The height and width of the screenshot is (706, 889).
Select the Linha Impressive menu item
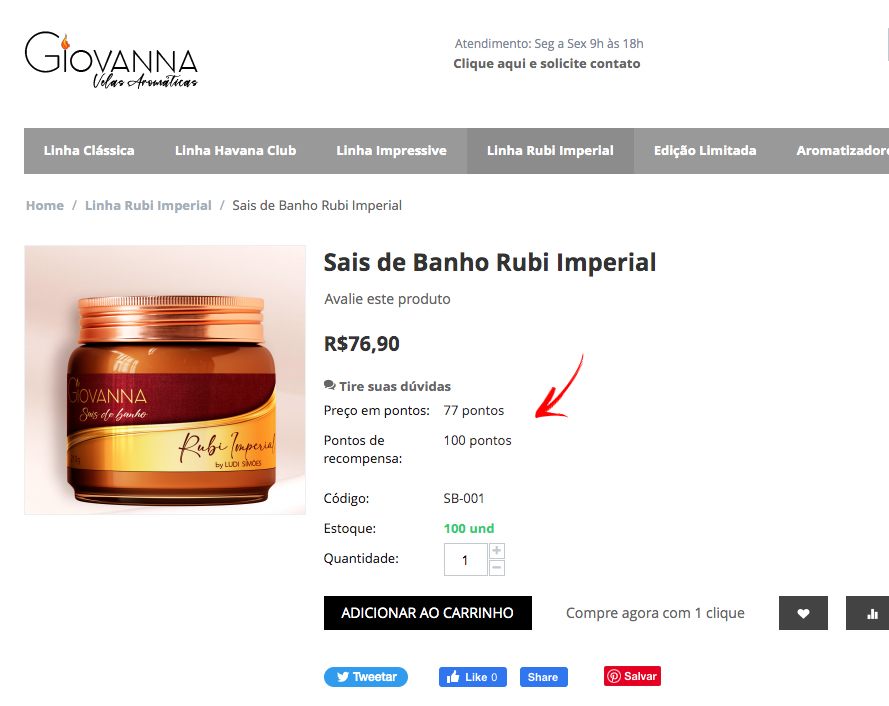pyautogui.click(x=391, y=151)
